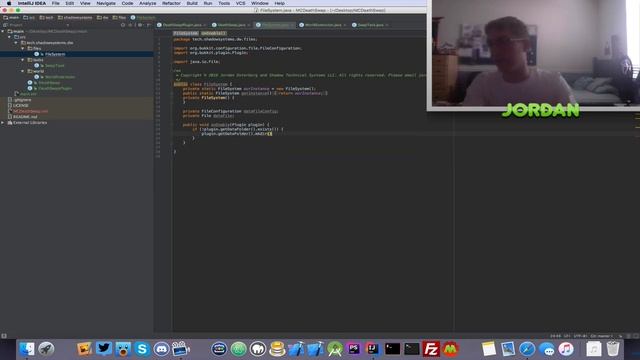Open IntelliJ IDEA icon in the Dock
Screen dimensions: 640x360
[373, 349]
